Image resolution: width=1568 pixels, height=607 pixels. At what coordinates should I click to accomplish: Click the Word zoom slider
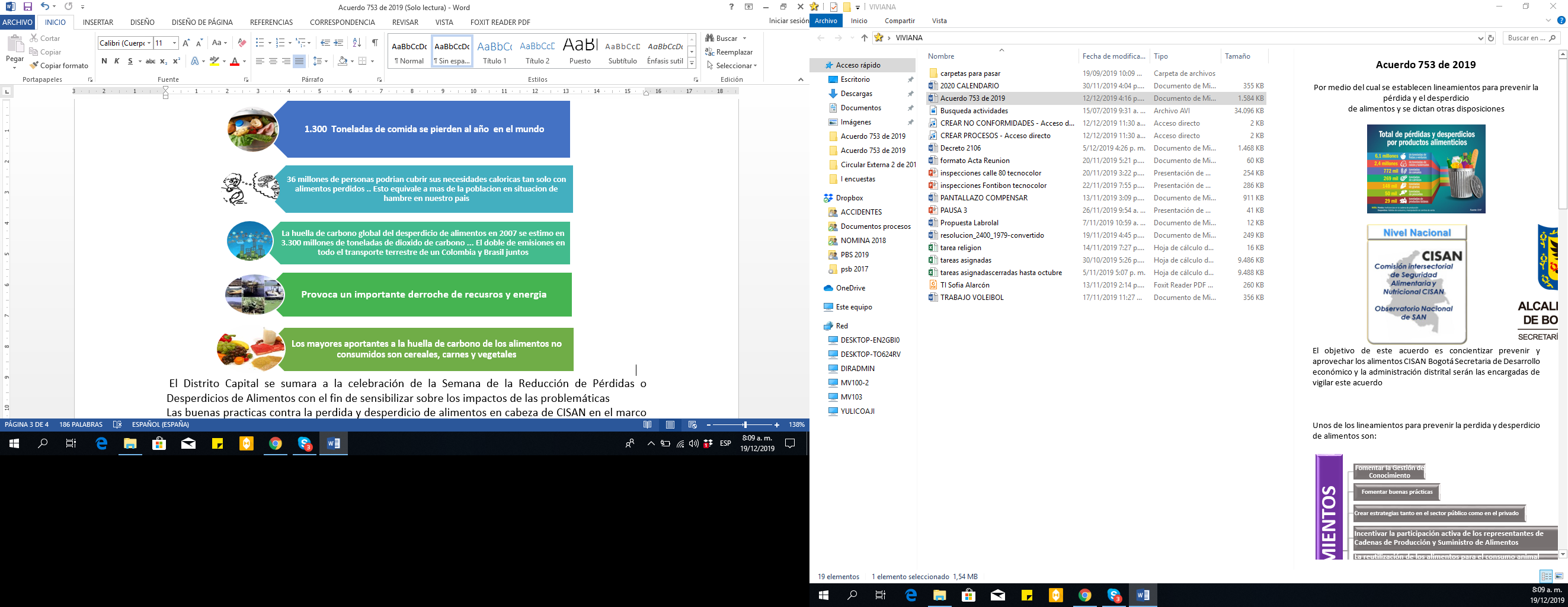(744, 425)
